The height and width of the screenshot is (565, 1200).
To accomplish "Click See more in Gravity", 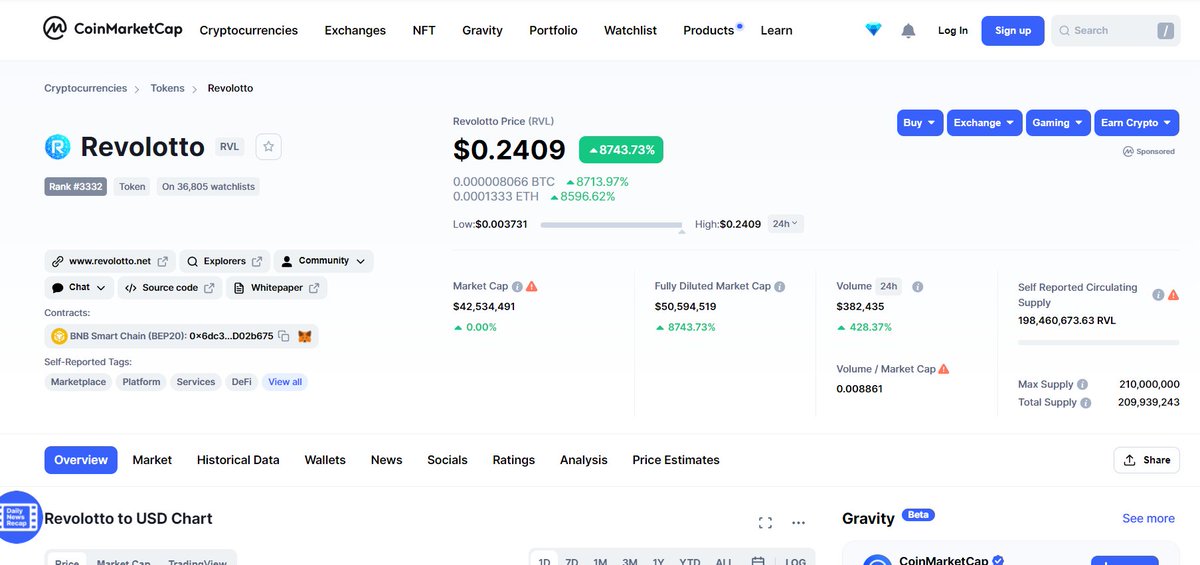I will click(1148, 518).
